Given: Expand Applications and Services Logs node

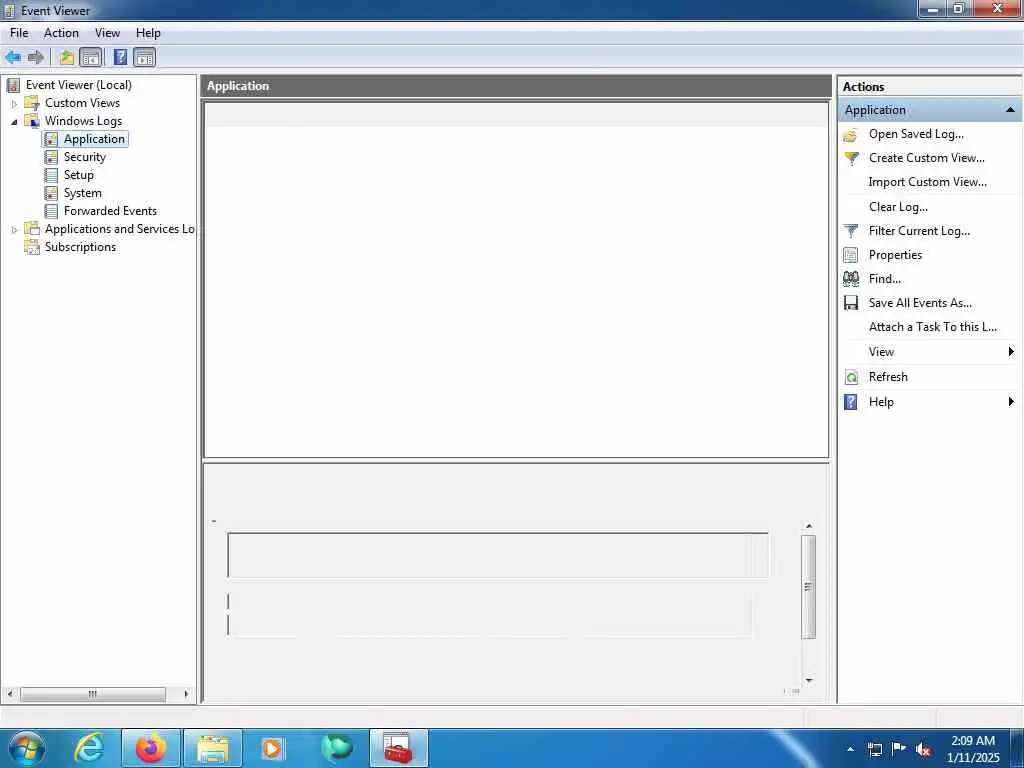Looking at the screenshot, I should pos(14,230).
